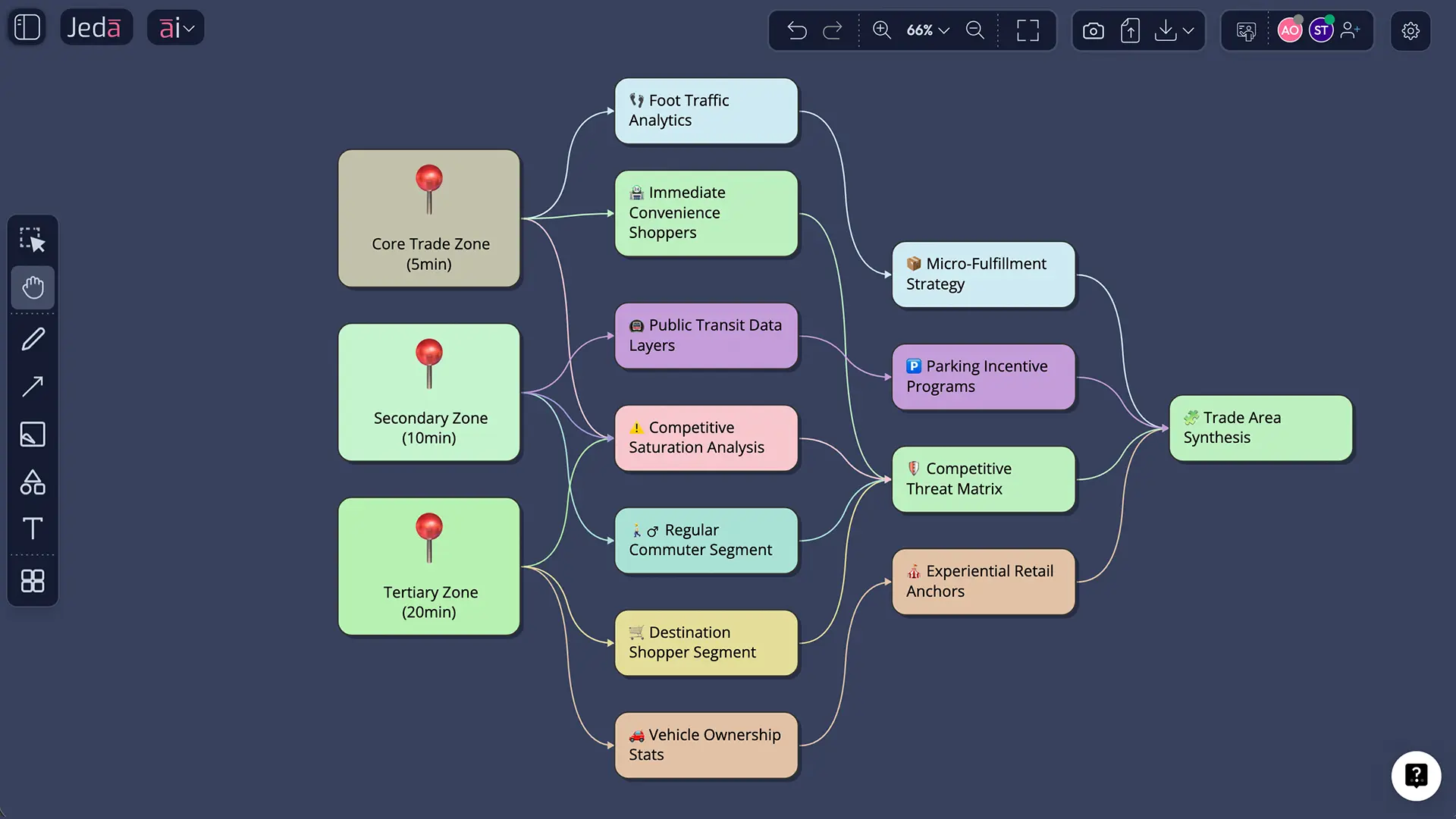Open the presentation mode icon
Viewport: 1456px width, 819px height.
click(1244, 30)
